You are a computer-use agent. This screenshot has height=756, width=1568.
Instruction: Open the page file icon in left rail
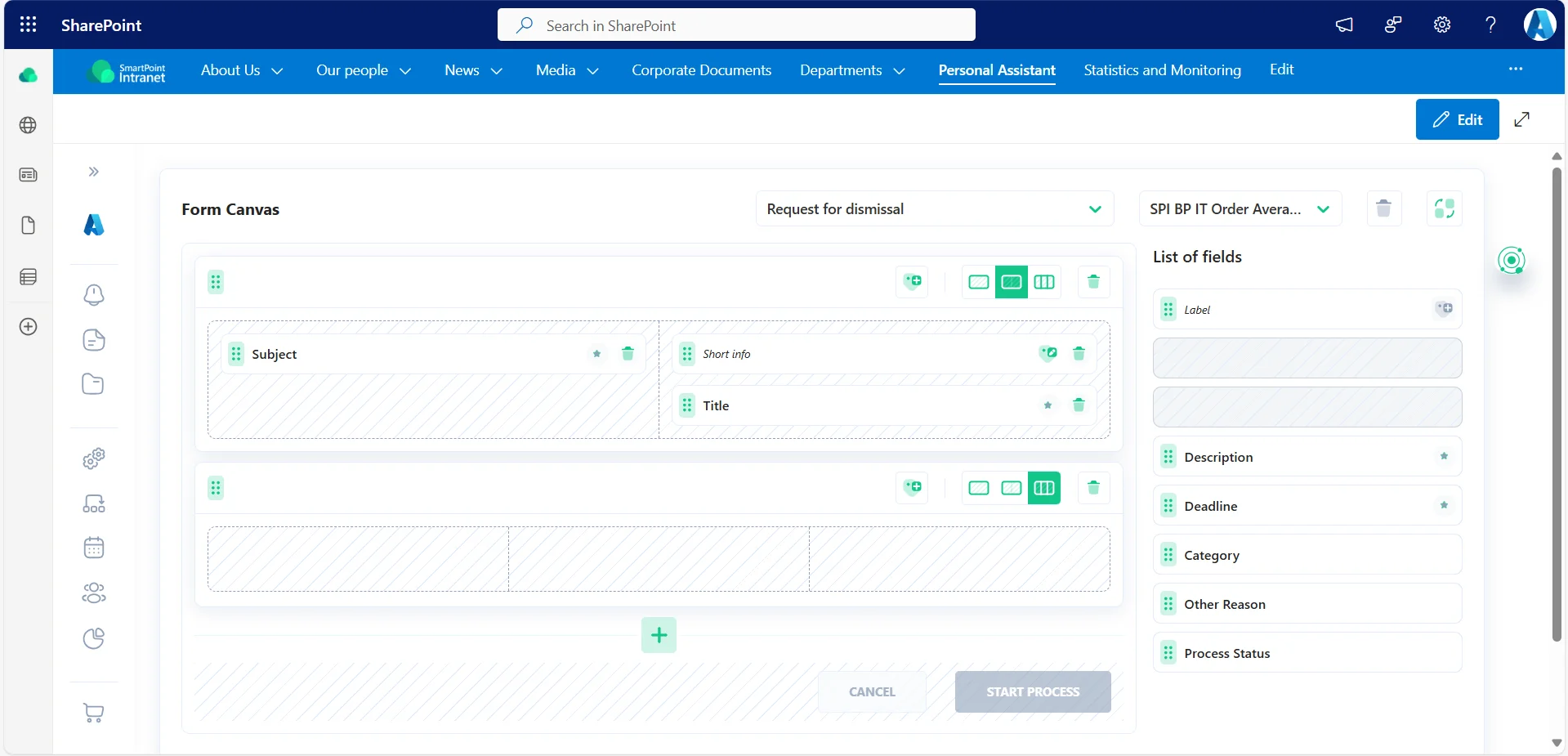[28, 226]
